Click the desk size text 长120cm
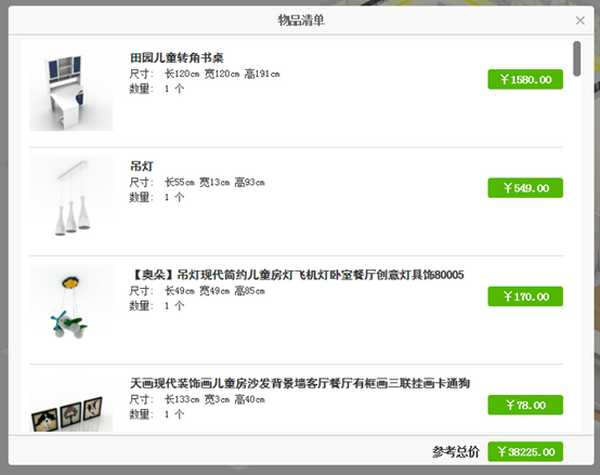This screenshot has height=475, width=600. pos(182,73)
